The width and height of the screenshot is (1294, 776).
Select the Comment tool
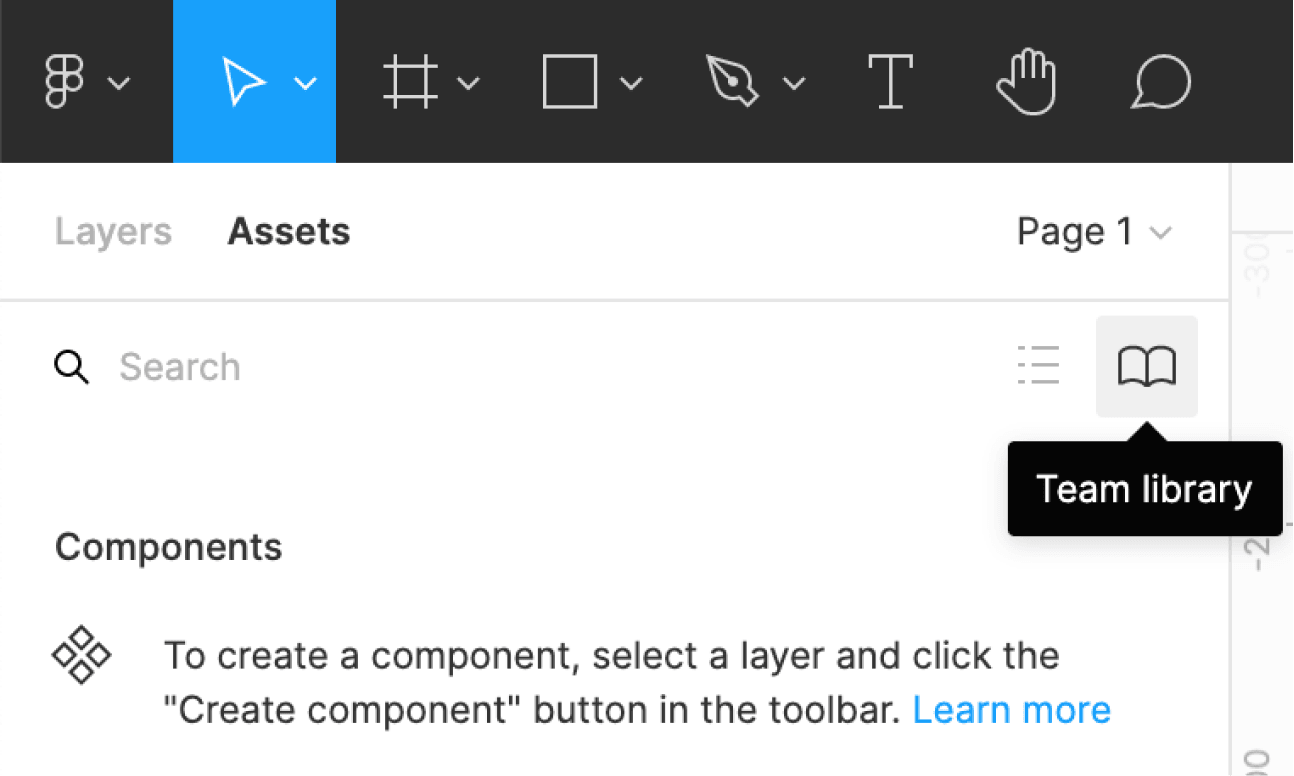(x=1161, y=81)
